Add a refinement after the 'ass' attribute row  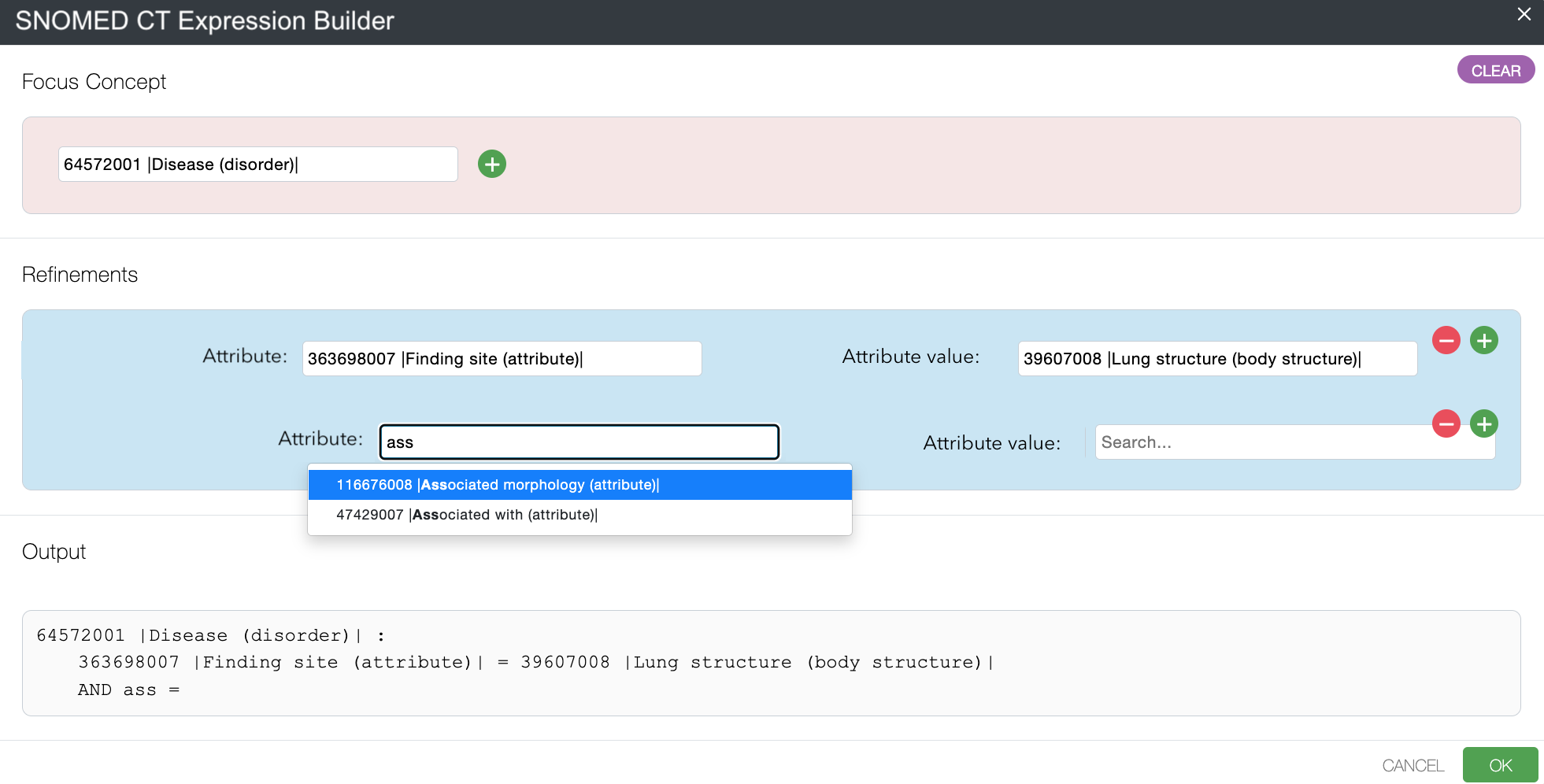(x=1484, y=423)
